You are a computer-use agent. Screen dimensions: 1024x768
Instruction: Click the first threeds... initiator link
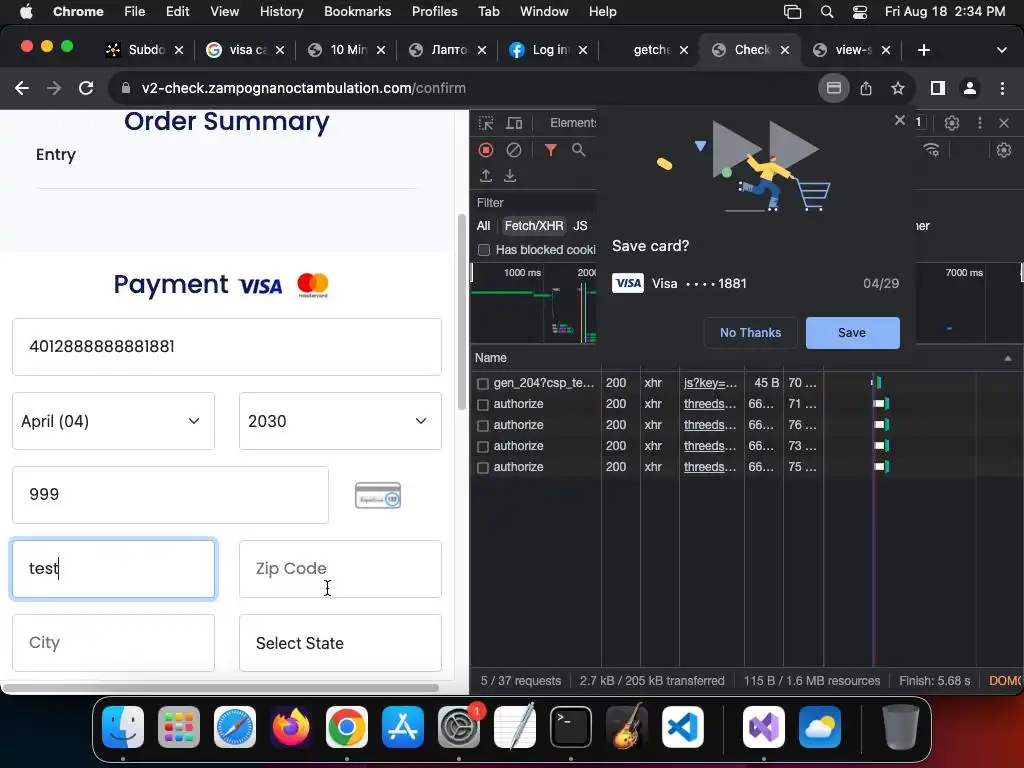(710, 404)
